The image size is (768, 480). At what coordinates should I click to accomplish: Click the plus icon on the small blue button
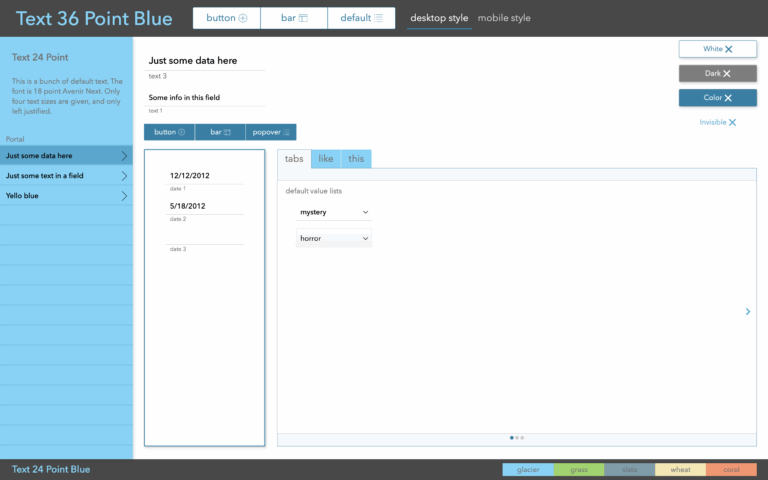[x=182, y=132]
